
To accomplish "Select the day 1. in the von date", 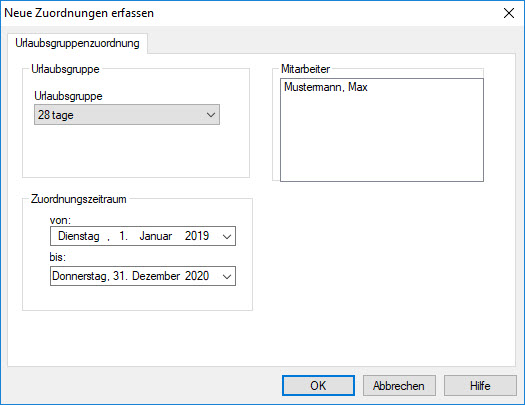I will [123, 236].
